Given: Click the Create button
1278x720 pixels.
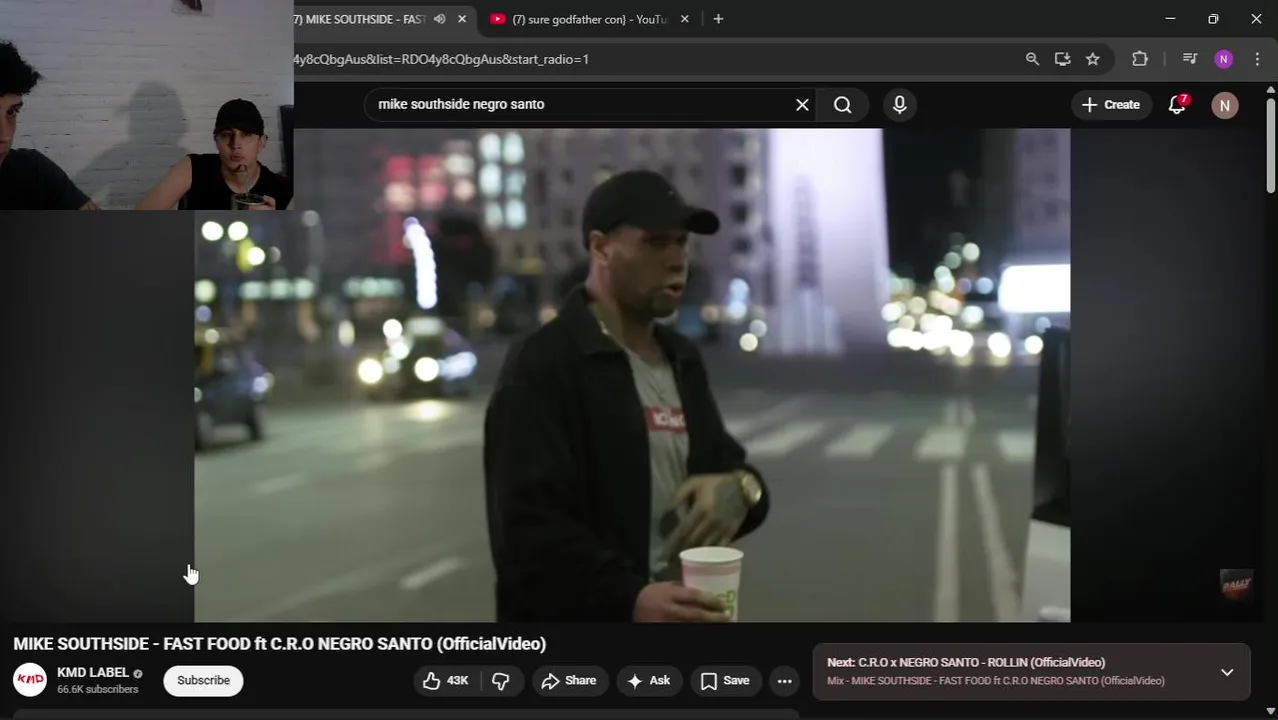Looking at the screenshot, I should pyautogui.click(x=1111, y=104).
